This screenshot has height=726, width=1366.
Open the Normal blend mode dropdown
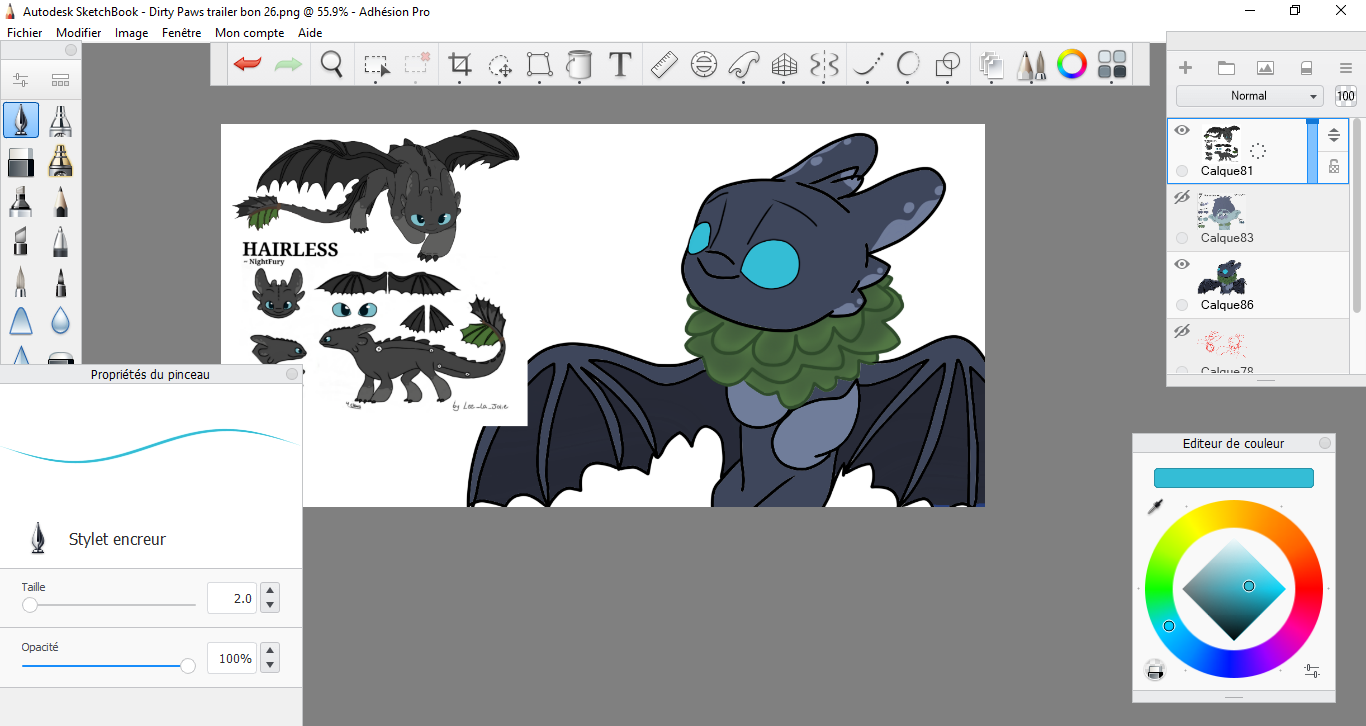pos(1249,96)
